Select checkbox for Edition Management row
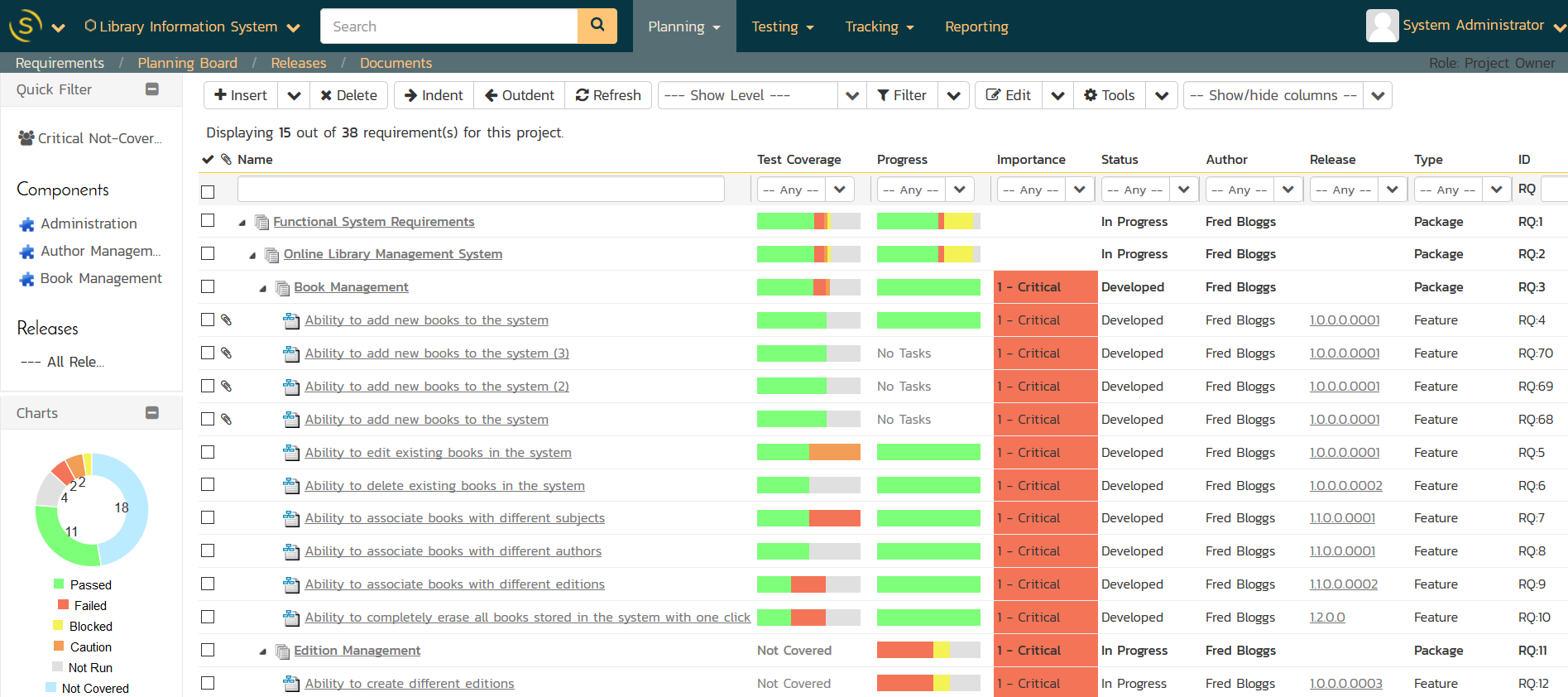This screenshot has height=697, width=1568. [x=208, y=650]
